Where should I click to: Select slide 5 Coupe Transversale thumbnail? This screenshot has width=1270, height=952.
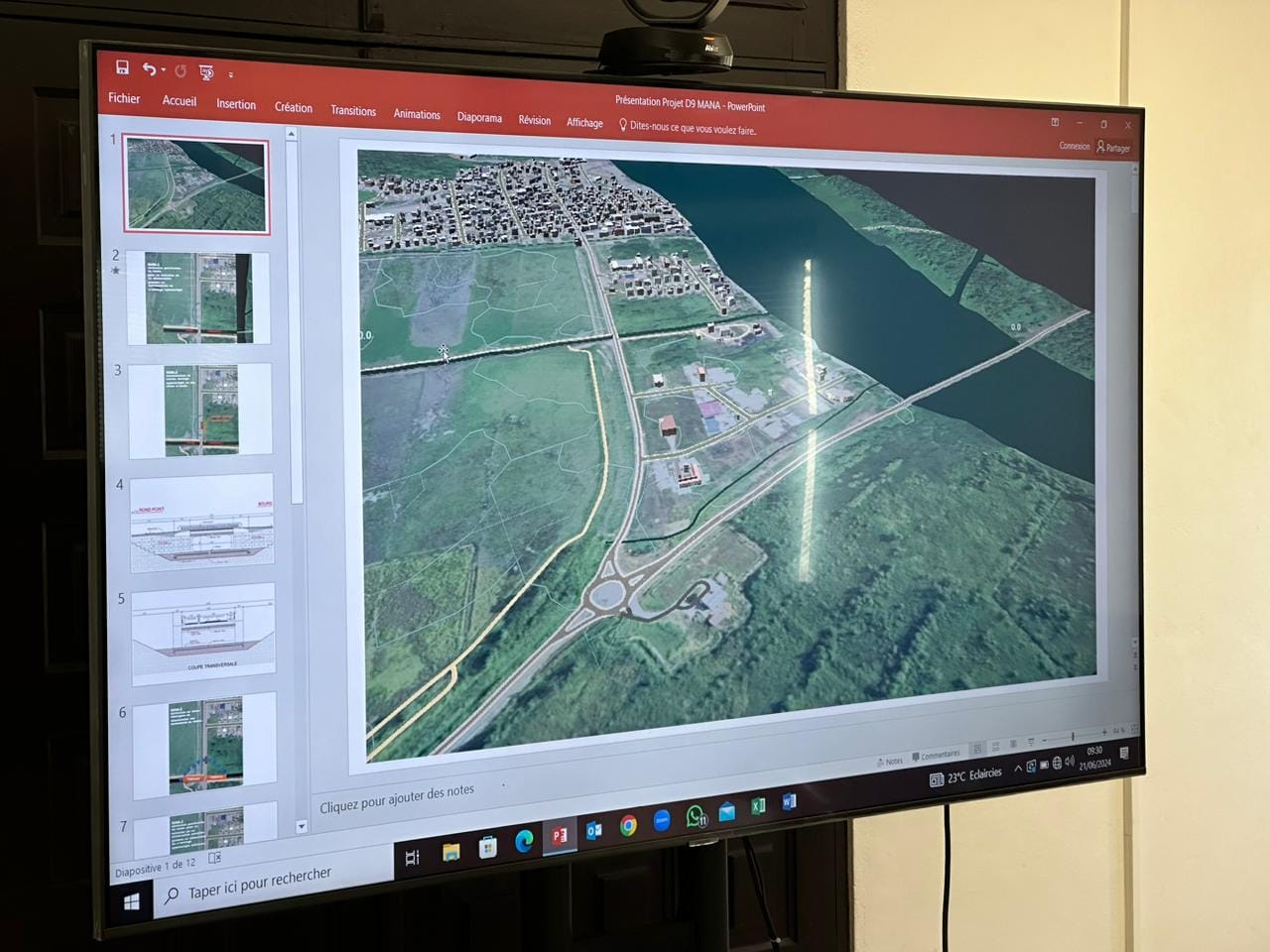[203, 634]
